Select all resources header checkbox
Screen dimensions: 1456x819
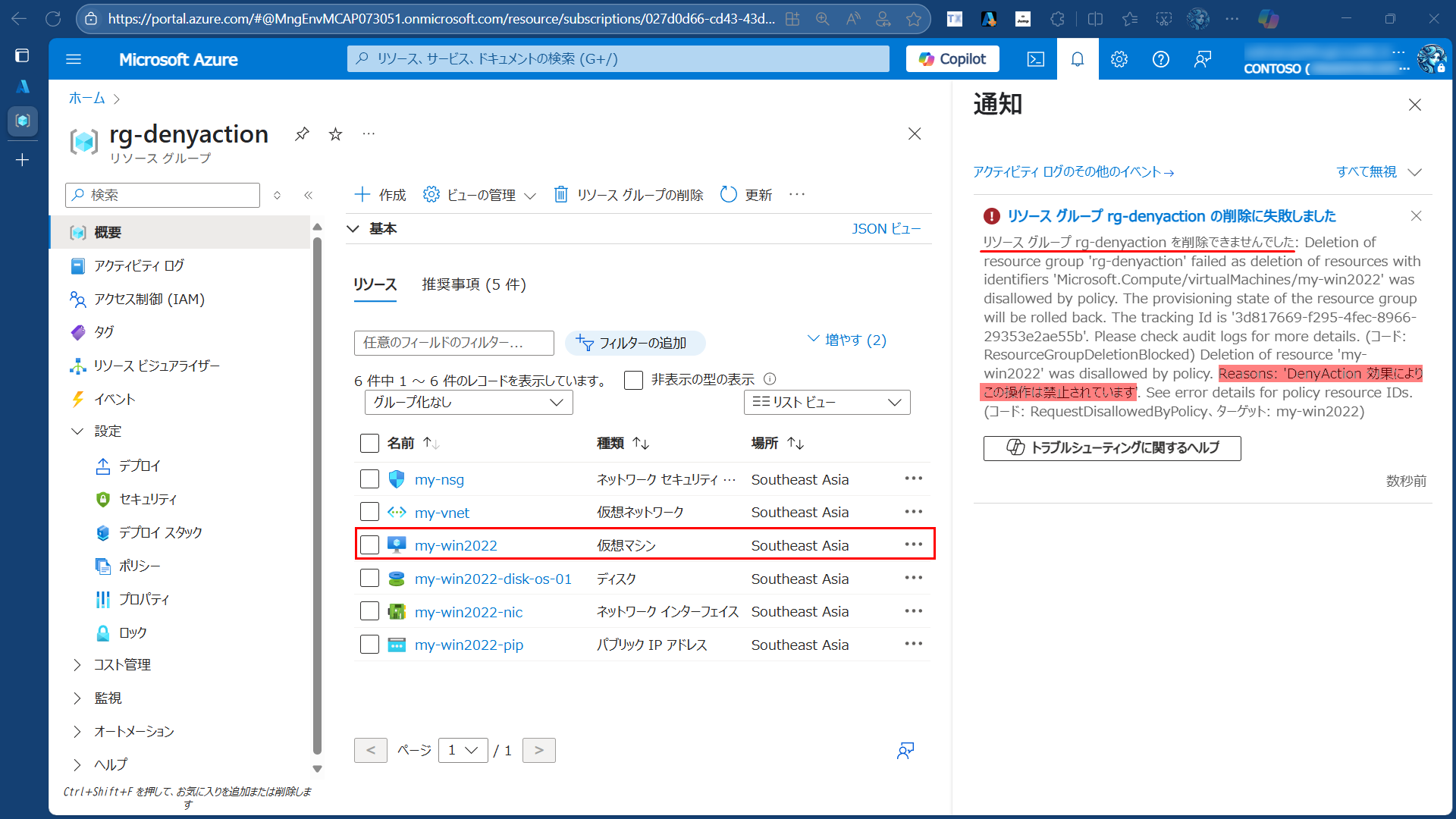[369, 443]
